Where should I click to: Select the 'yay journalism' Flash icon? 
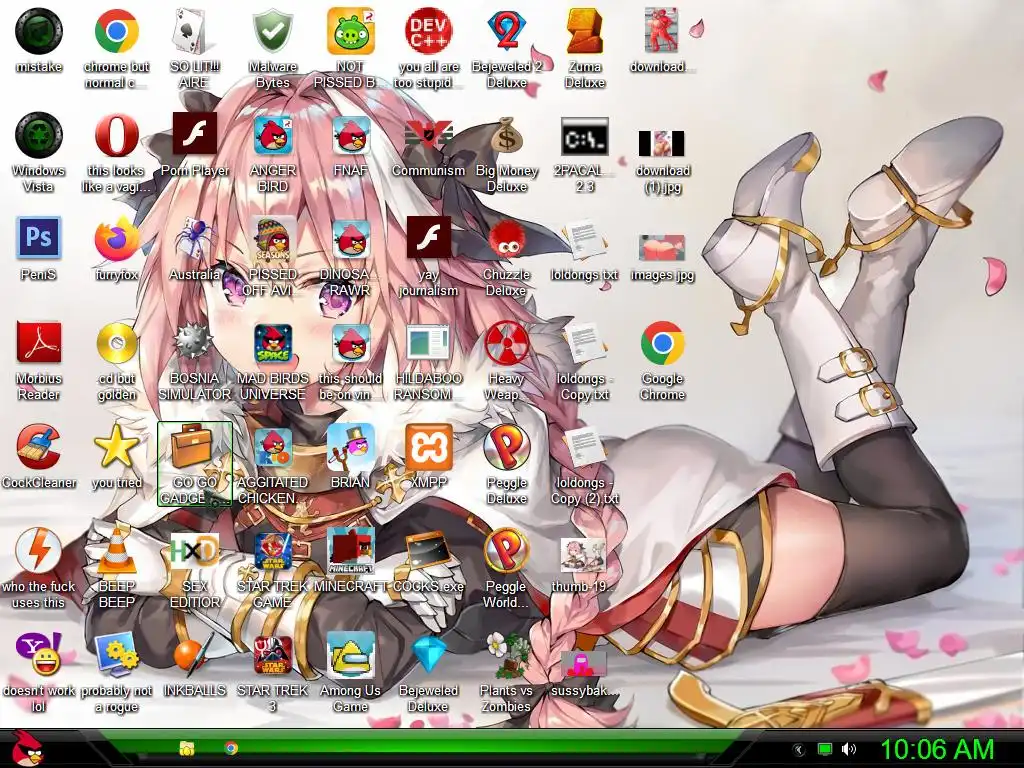(x=428, y=238)
